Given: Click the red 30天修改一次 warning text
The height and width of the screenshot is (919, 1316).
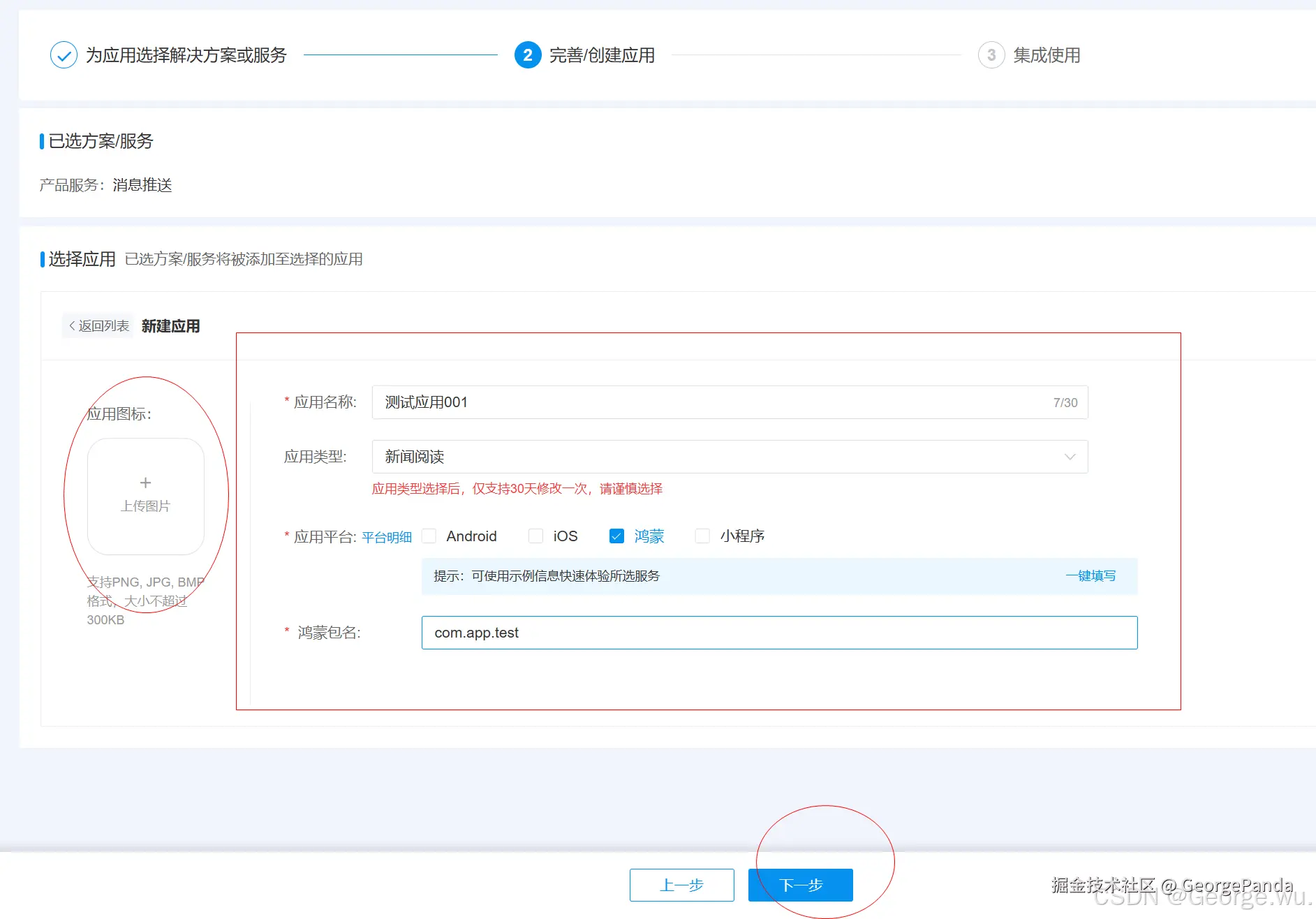Looking at the screenshot, I should pos(517,489).
